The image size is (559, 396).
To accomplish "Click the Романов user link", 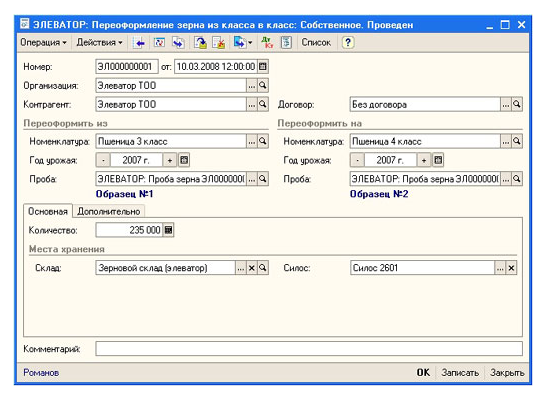I will pyautogui.click(x=41, y=373).
